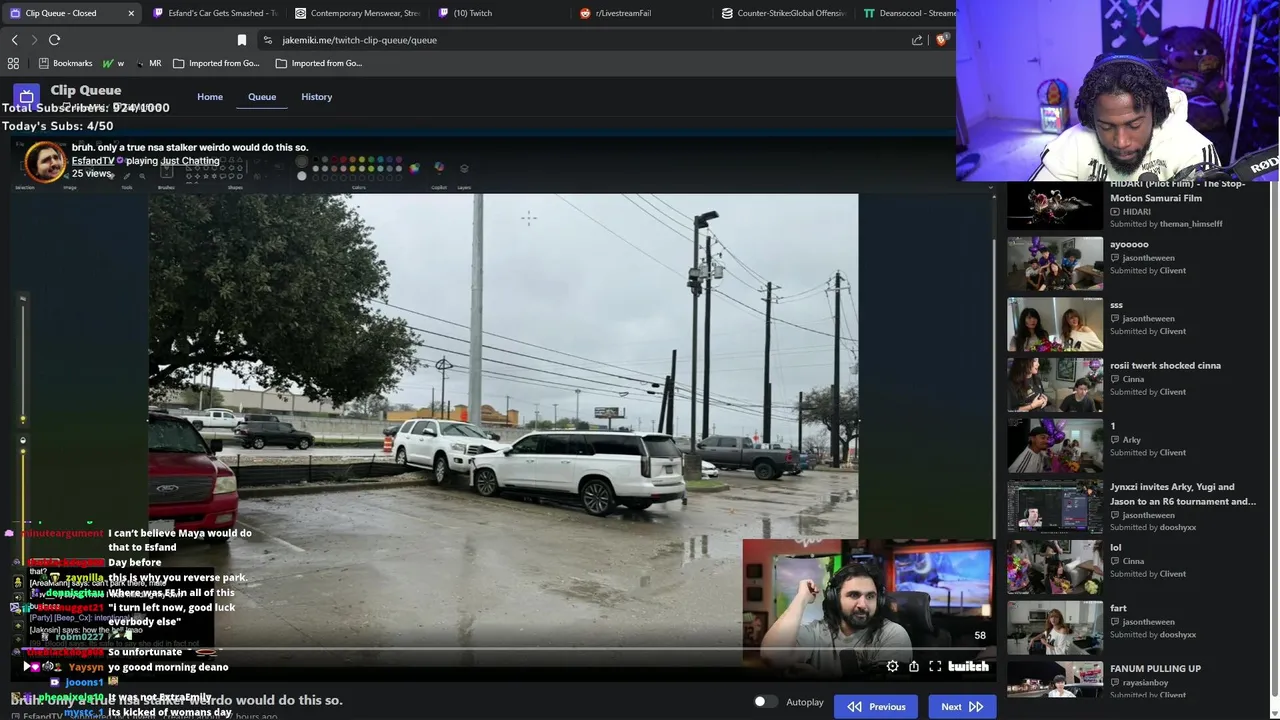Open the 'sss' clip thumbnail

pyautogui.click(x=1054, y=324)
